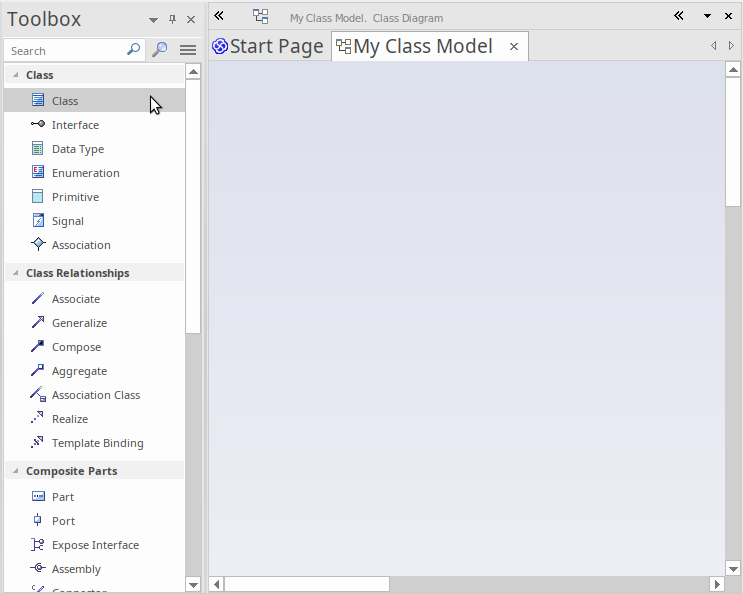The width and height of the screenshot is (743, 594).
Task: Choose the Template Binding icon
Action: click(x=38, y=443)
